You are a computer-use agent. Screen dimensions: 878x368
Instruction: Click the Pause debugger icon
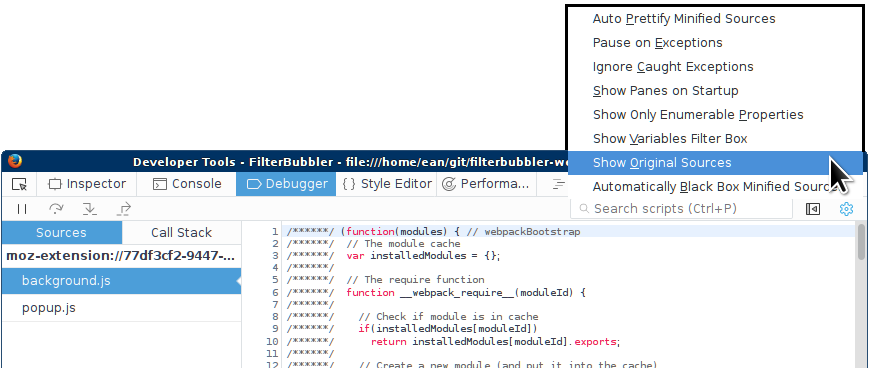coord(22,209)
